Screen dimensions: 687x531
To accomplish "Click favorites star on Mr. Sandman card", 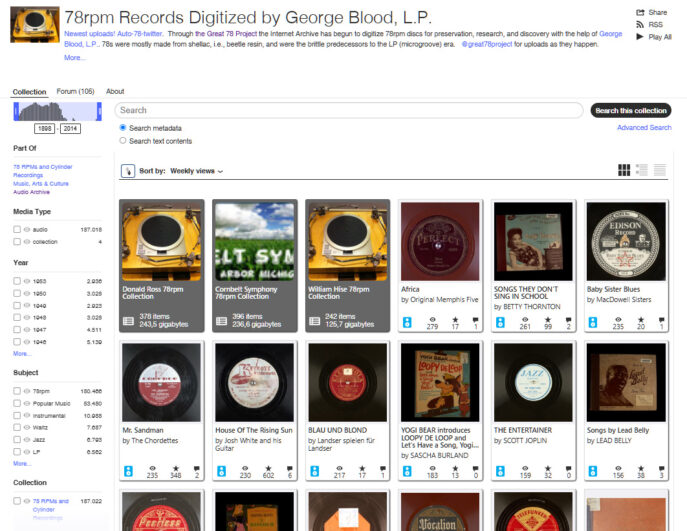I will click(x=176, y=468).
